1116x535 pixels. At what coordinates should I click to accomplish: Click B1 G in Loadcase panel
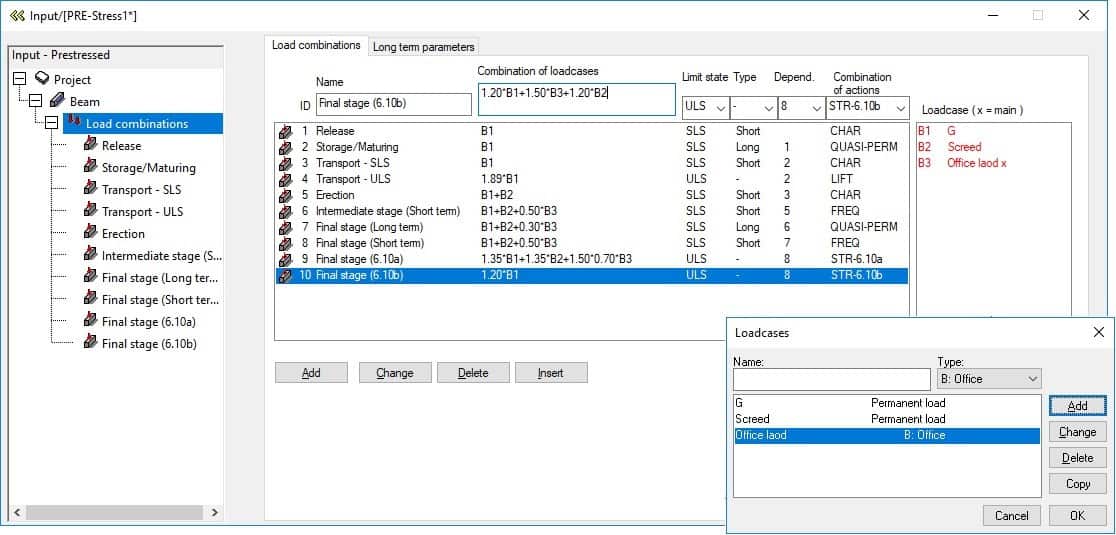935,131
